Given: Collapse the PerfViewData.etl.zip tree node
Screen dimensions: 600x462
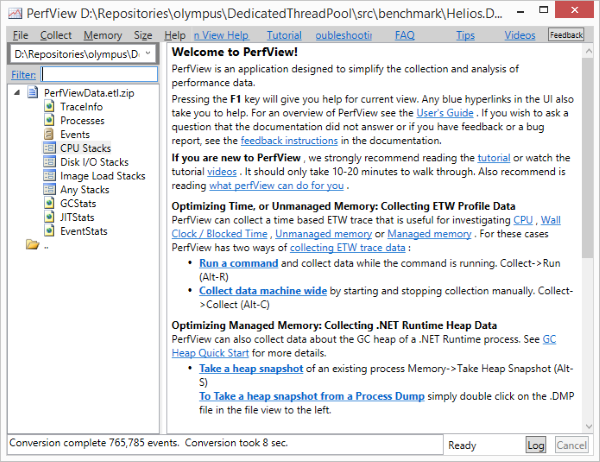Looking at the screenshot, I should [20, 92].
